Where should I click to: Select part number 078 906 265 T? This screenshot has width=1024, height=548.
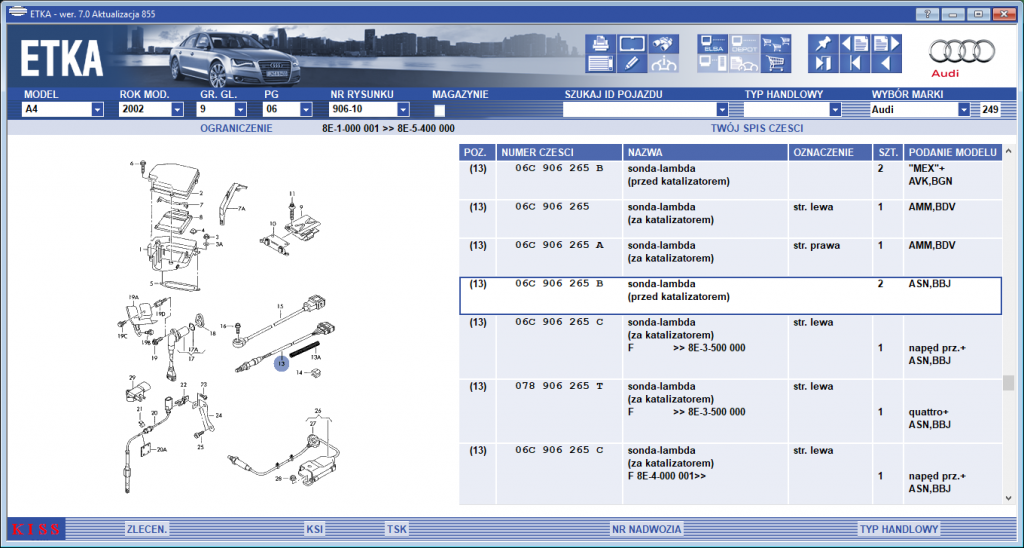559,386
